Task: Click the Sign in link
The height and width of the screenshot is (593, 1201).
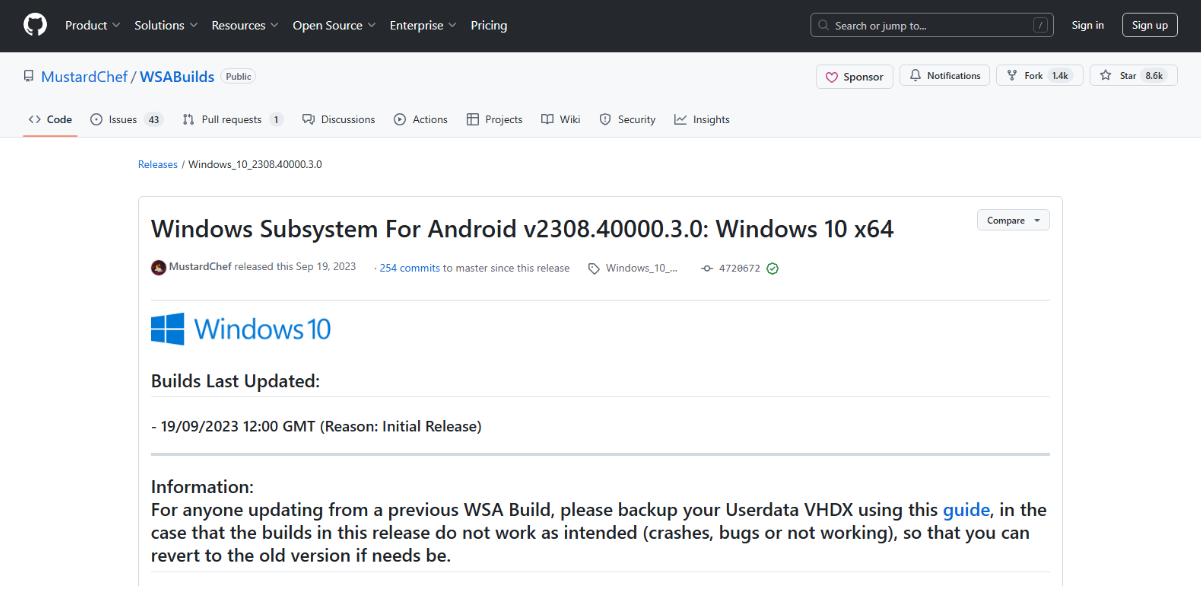Action: point(1088,25)
